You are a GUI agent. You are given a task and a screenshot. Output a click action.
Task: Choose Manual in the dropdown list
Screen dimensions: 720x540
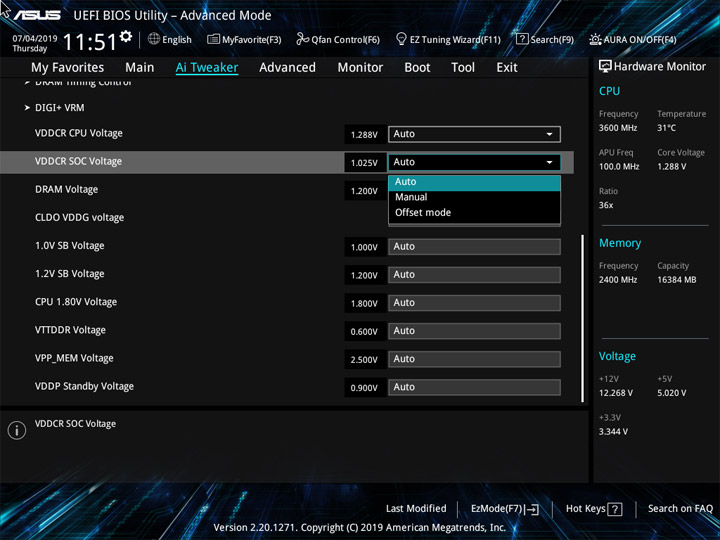pyautogui.click(x=474, y=197)
